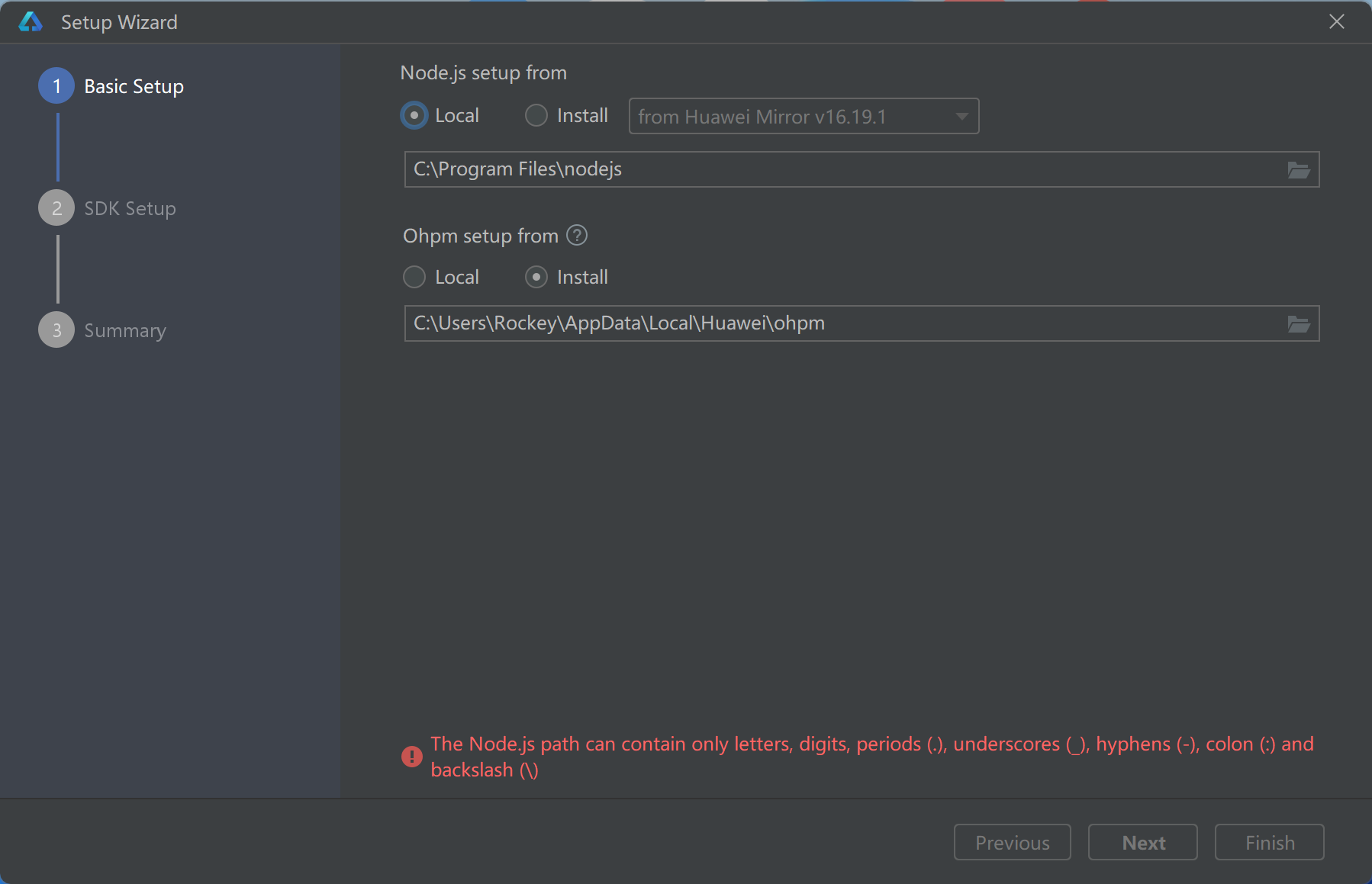Click the Finish button
Screen dimensions: 1372x884
pyautogui.click(x=1270, y=842)
